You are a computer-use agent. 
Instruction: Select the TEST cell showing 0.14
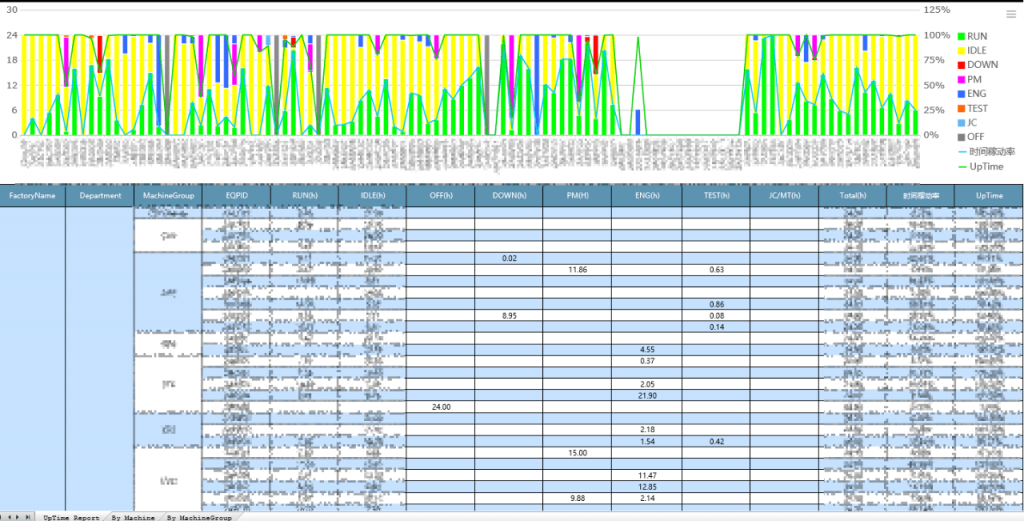click(x=716, y=326)
